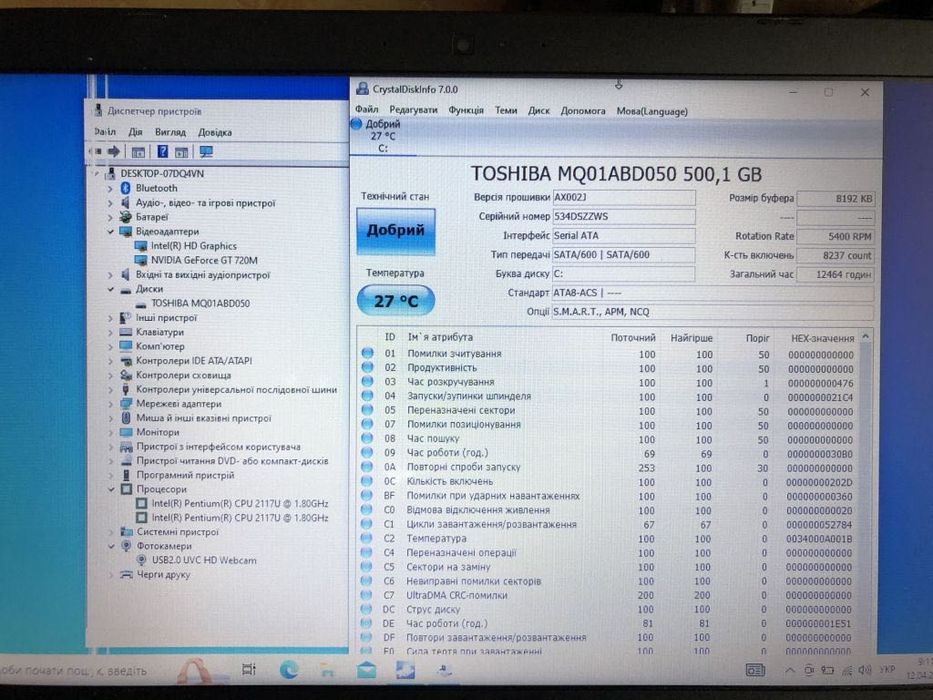Expand the Bluetooth node
933x700 pixels.
click(110, 189)
